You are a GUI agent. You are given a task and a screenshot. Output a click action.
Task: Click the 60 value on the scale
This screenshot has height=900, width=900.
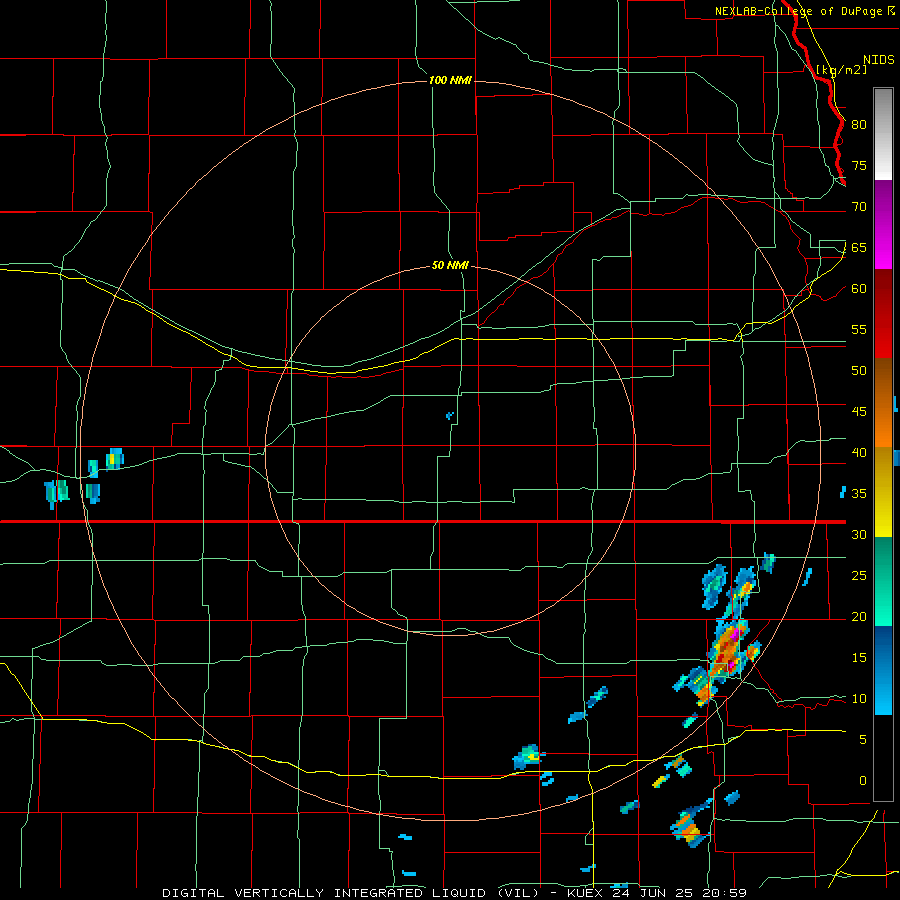pyautogui.click(x=859, y=289)
